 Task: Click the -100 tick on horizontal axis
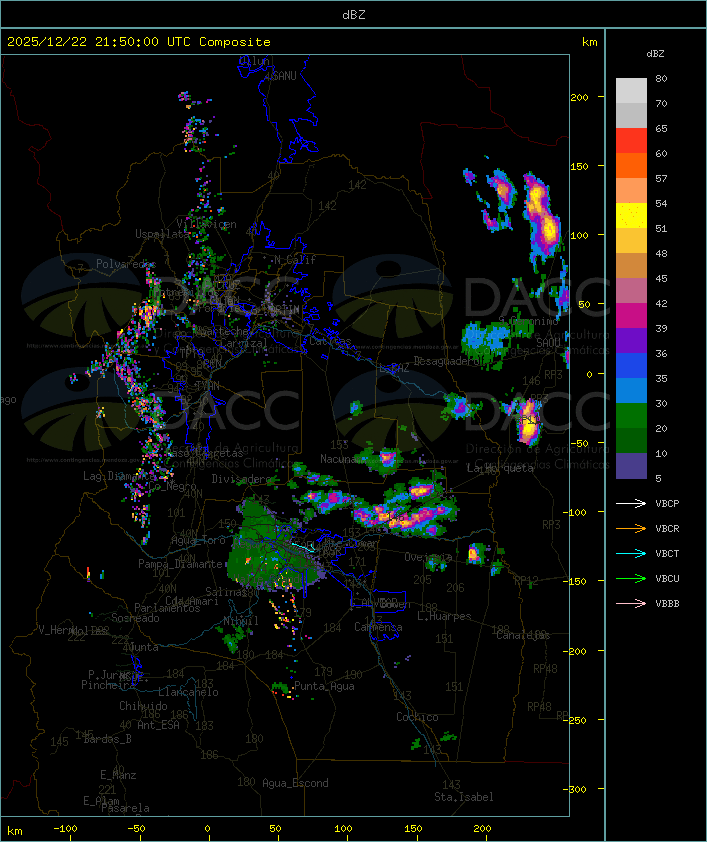65,829
